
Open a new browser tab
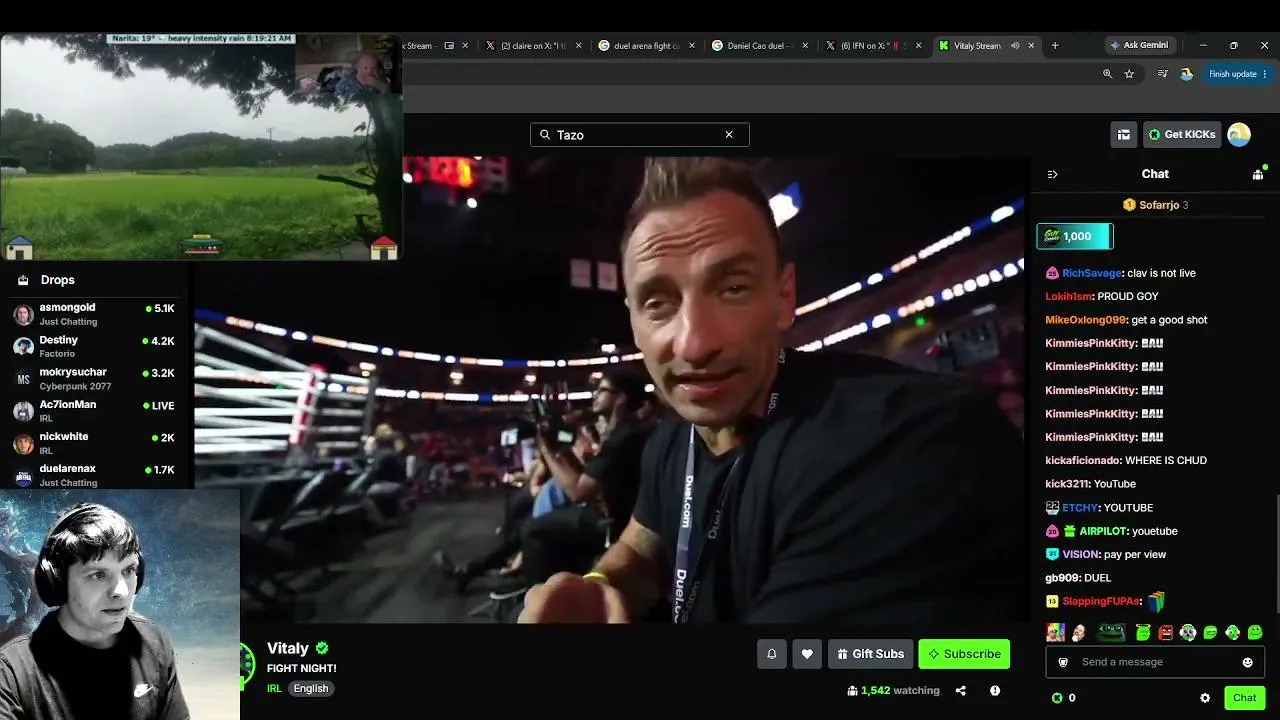[1055, 45]
